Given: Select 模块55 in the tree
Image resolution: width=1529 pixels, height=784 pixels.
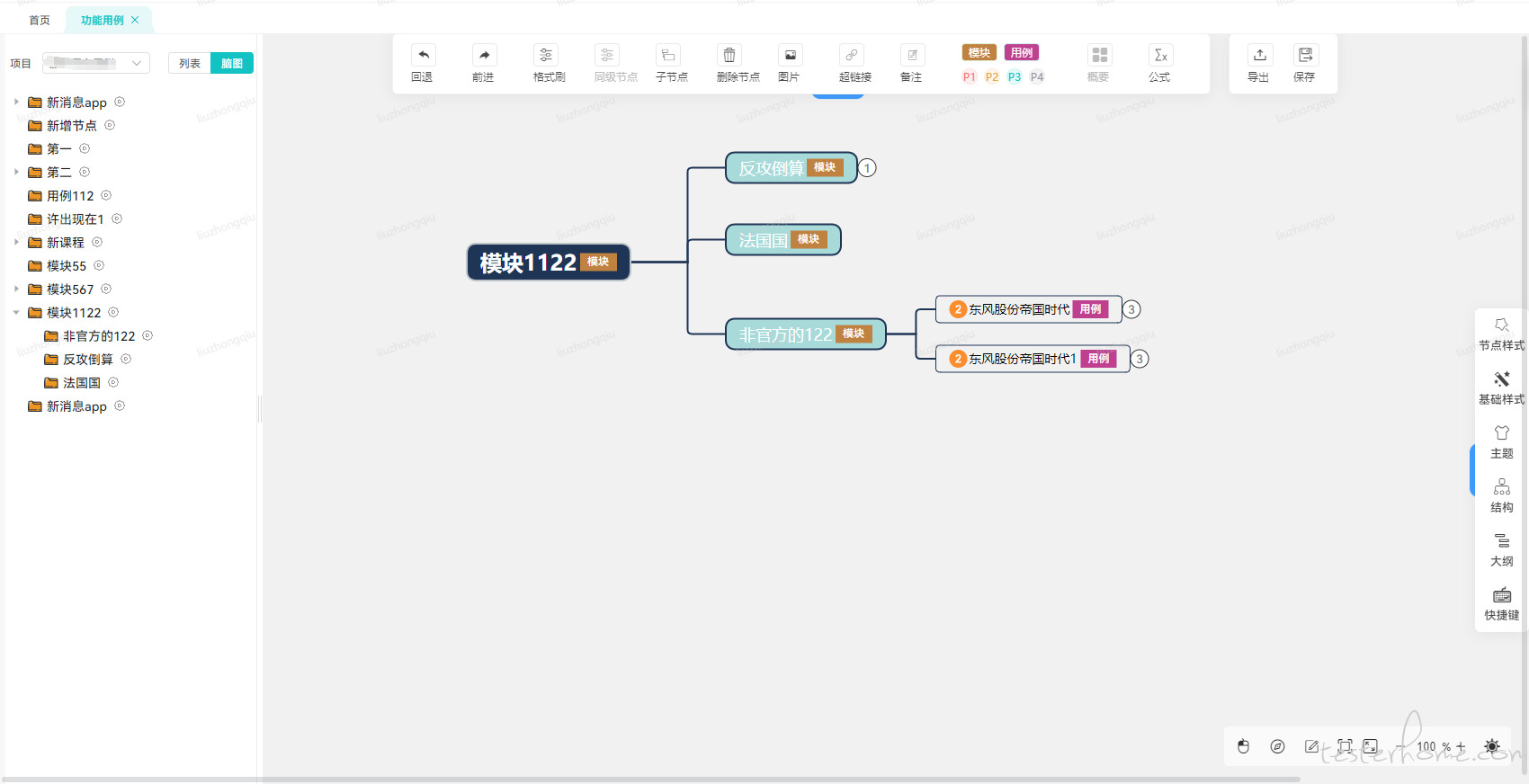Looking at the screenshot, I should click(67, 265).
